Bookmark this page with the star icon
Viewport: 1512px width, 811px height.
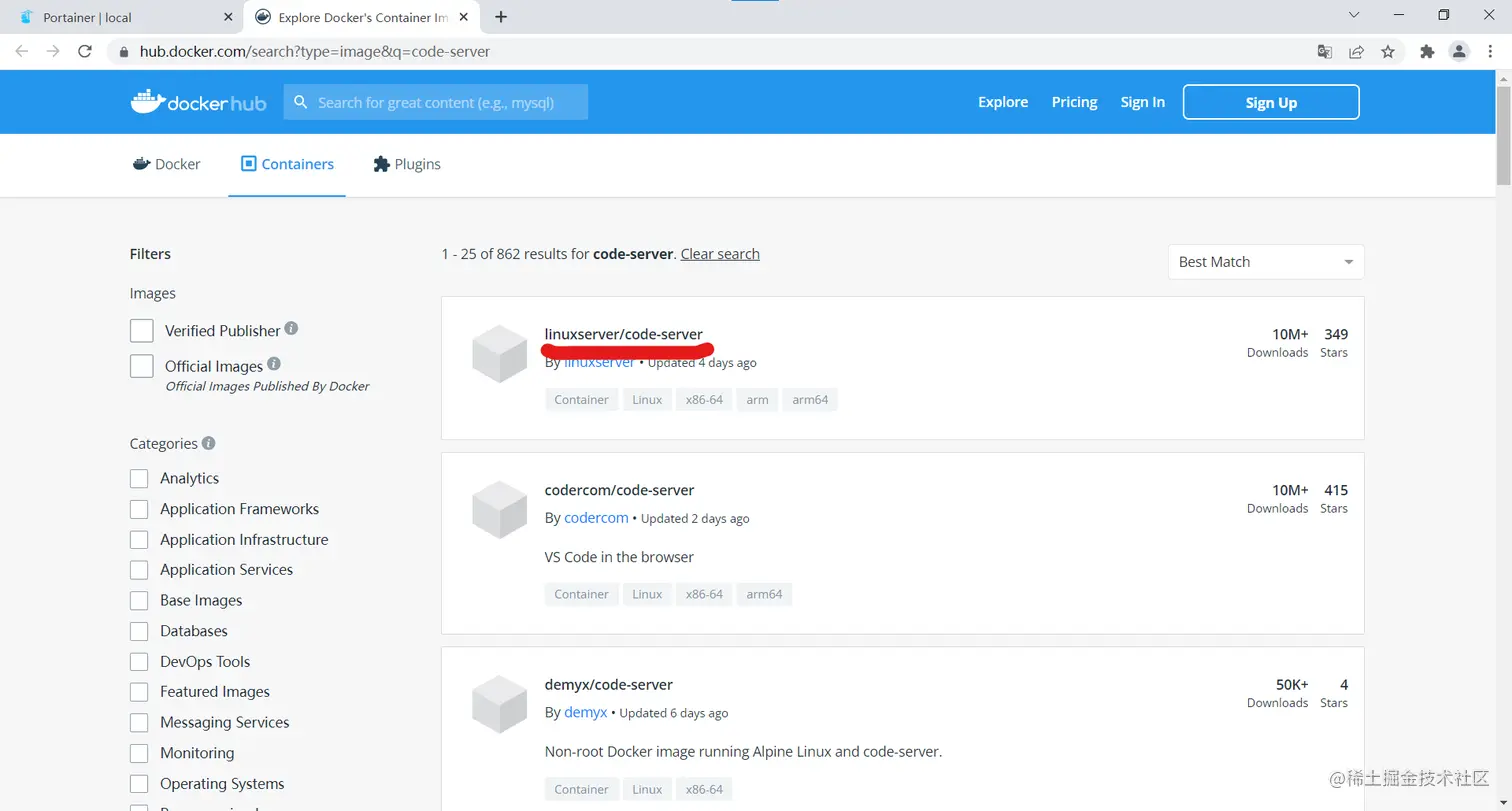tap(1388, 52)
